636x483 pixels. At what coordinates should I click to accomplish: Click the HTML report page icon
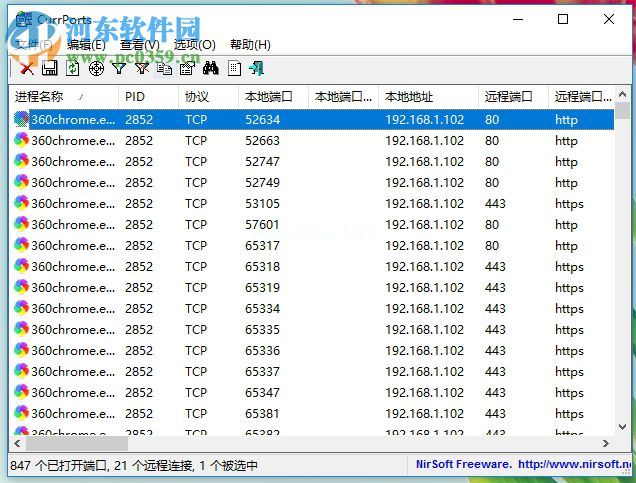tap(234, 68)
